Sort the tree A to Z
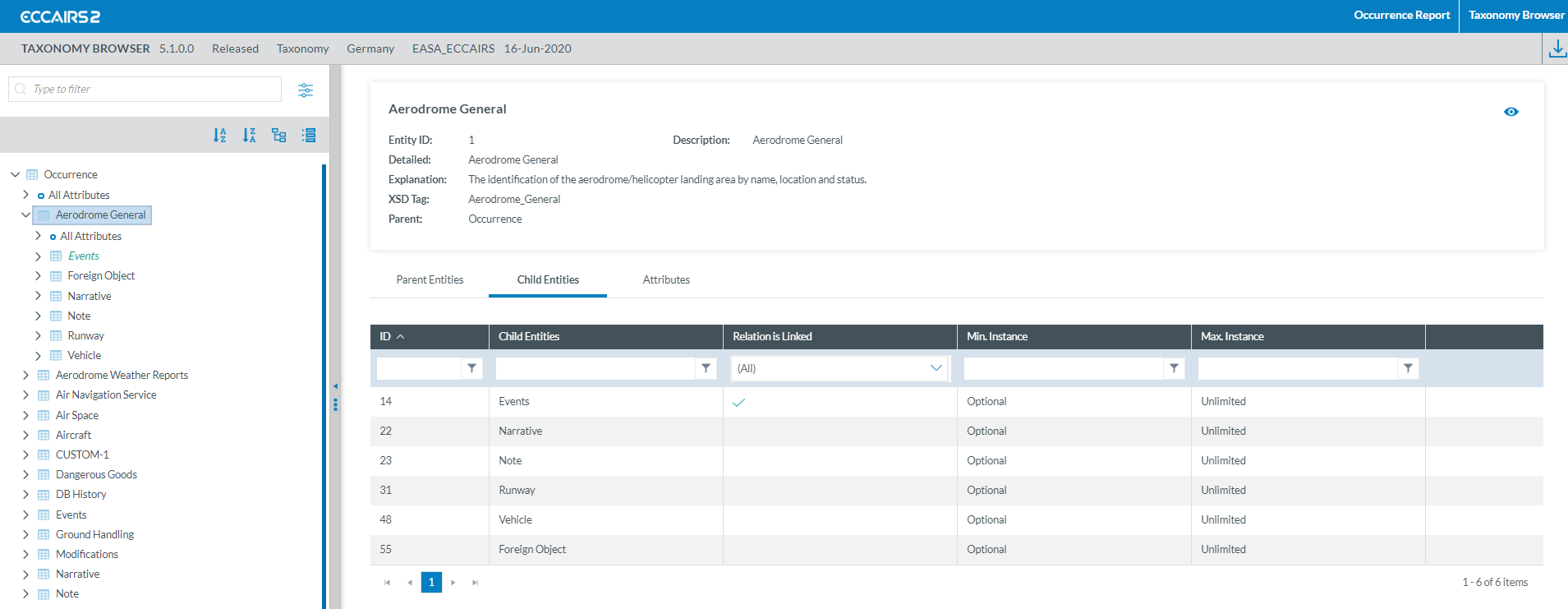 coord(219,136)
